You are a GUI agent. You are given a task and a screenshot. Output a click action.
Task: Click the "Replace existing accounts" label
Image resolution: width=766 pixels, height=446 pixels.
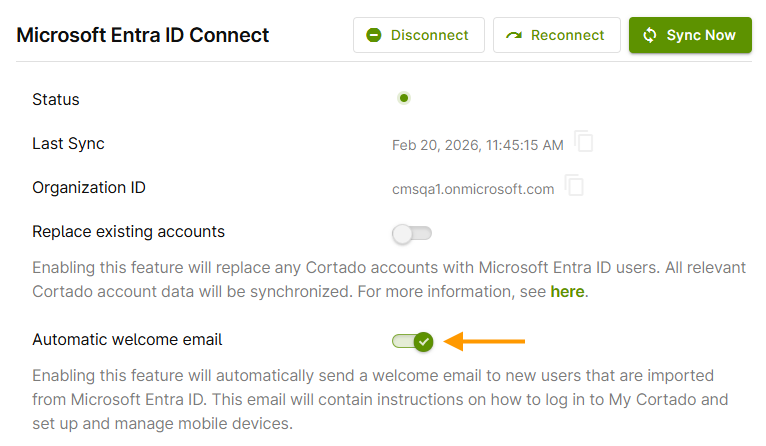point(128,232)
